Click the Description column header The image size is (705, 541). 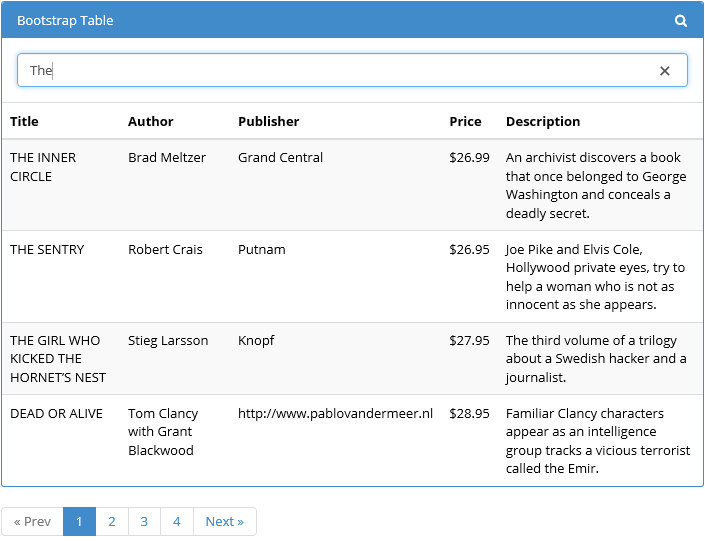click(x=543, y=121)
